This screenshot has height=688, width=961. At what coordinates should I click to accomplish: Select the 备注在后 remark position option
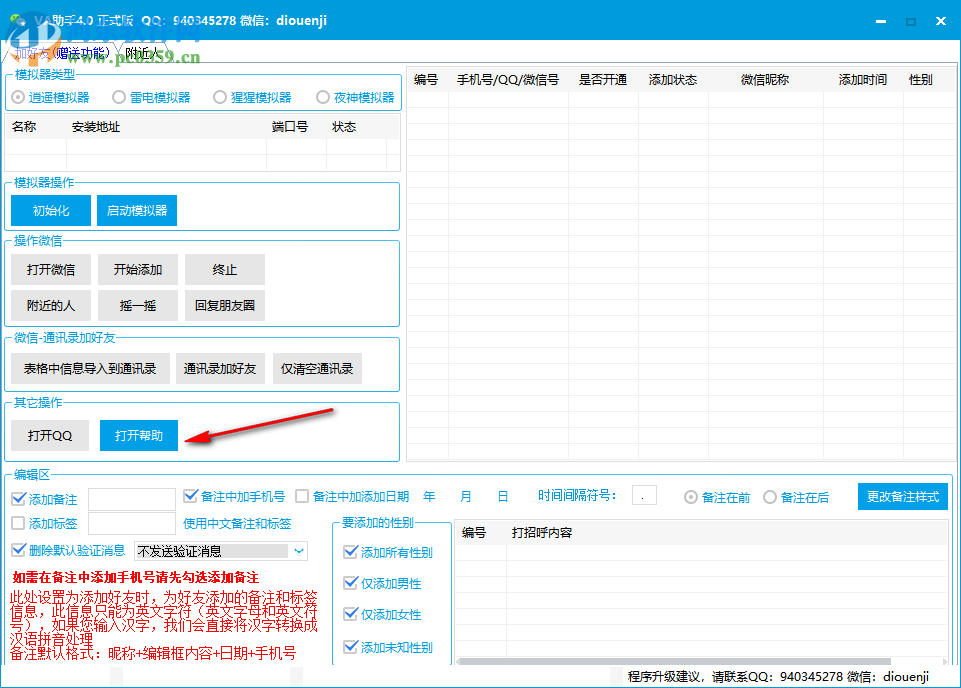770,496
